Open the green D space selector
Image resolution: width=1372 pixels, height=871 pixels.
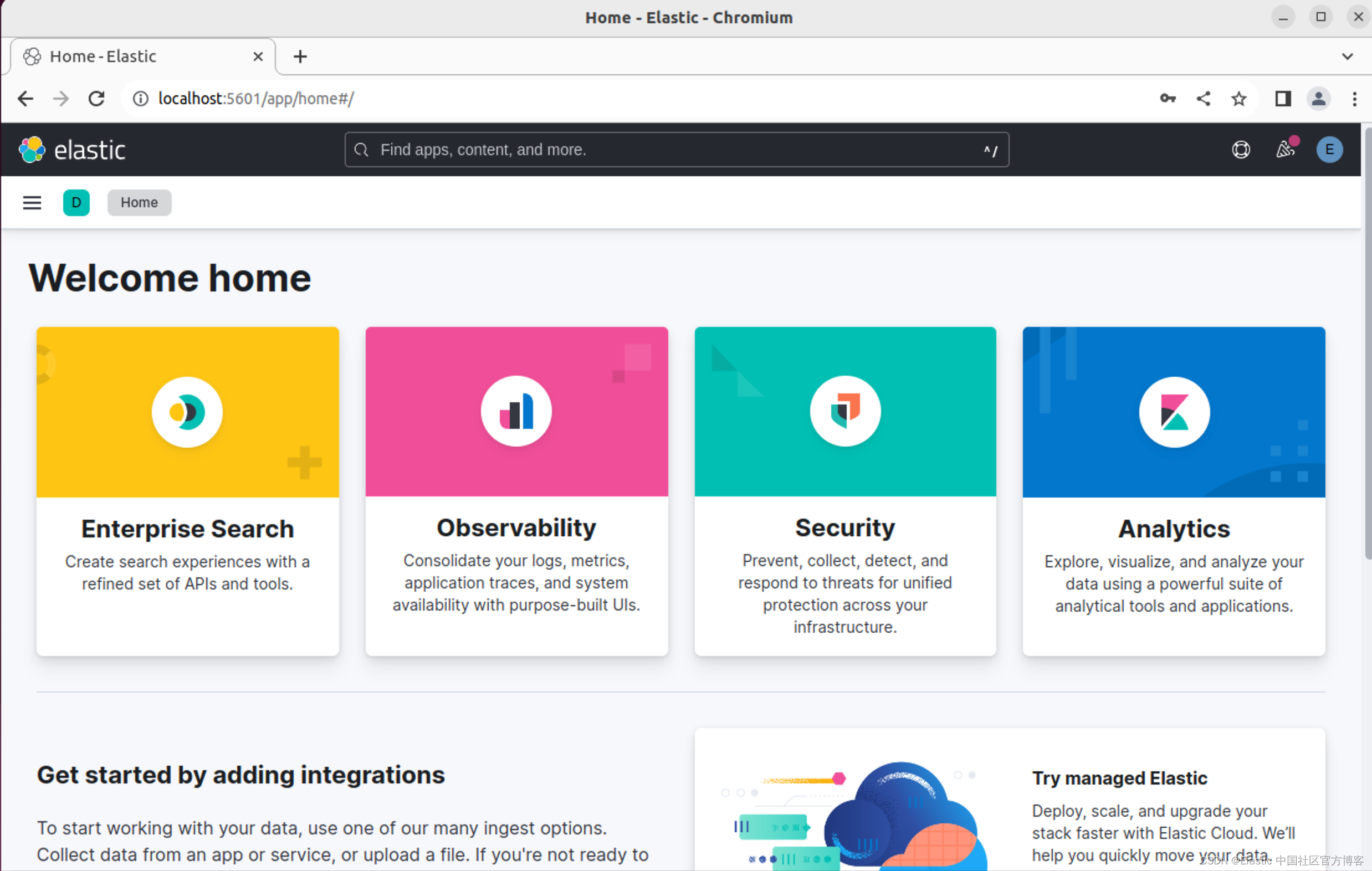click(x=76, y=203)
